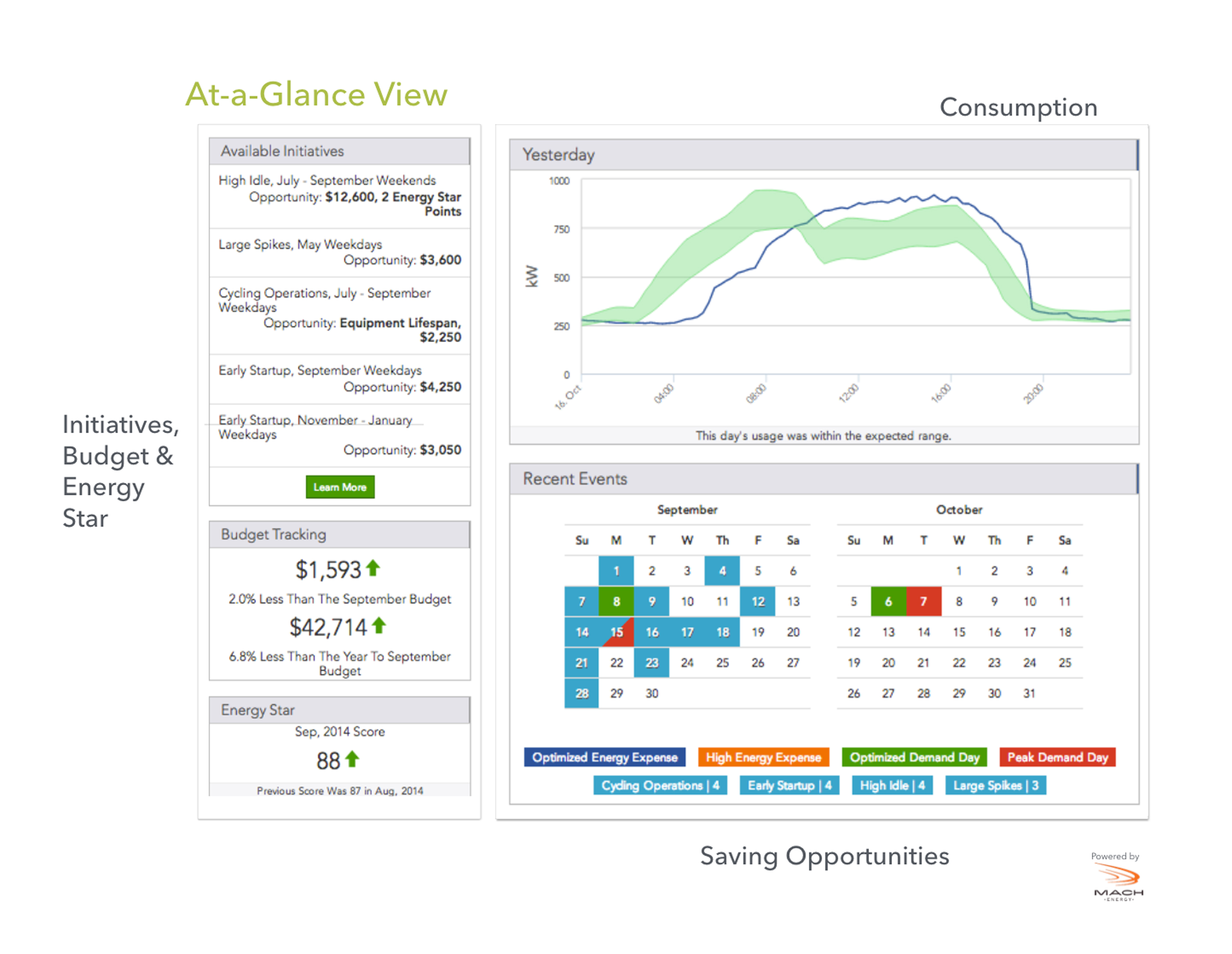The width and height of the screenshot is (1232, 954).
Task: Select September 12 in the calendar
Action: pos(757,601)
